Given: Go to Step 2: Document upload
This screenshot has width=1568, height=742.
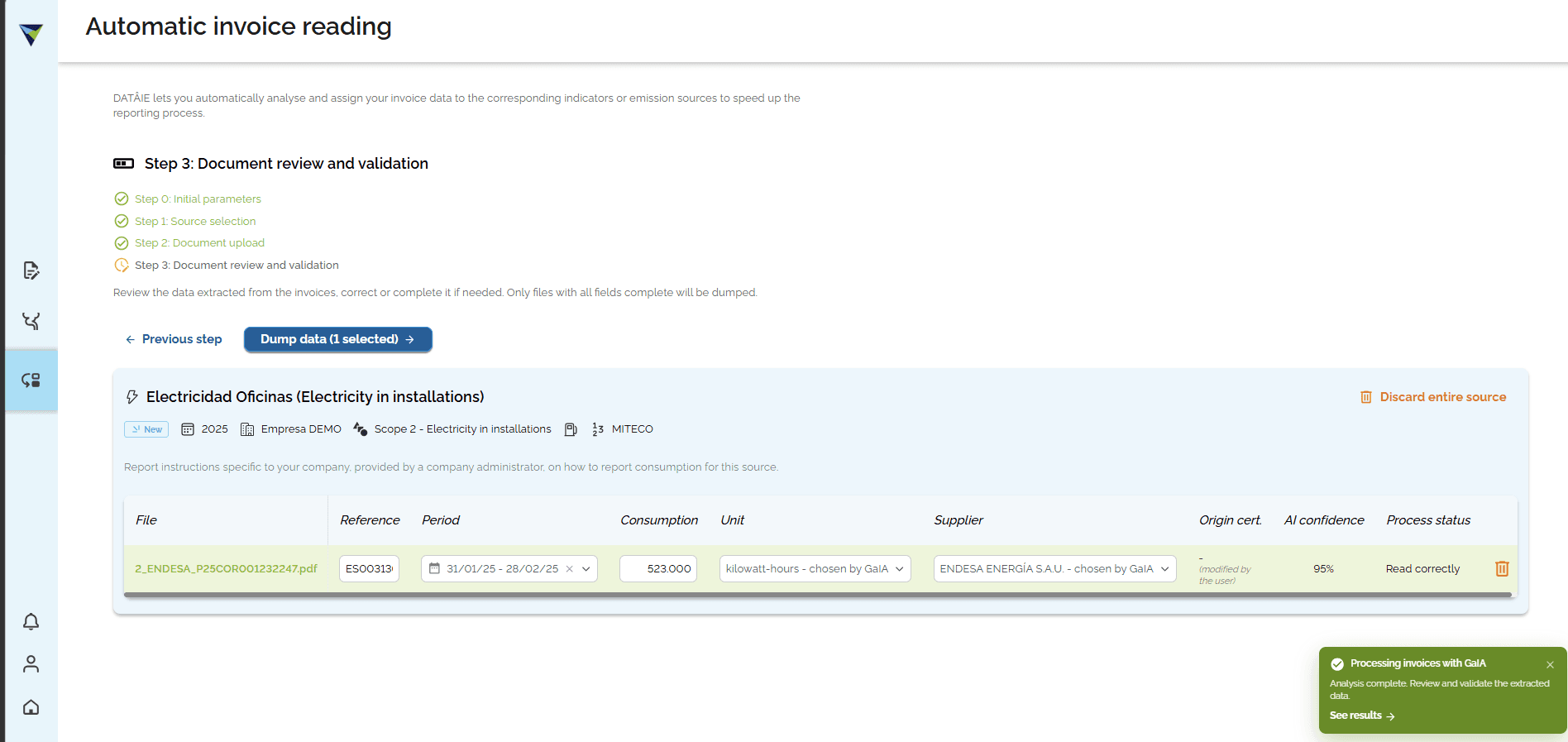Looking at the screenshot, I should (199, 243).
